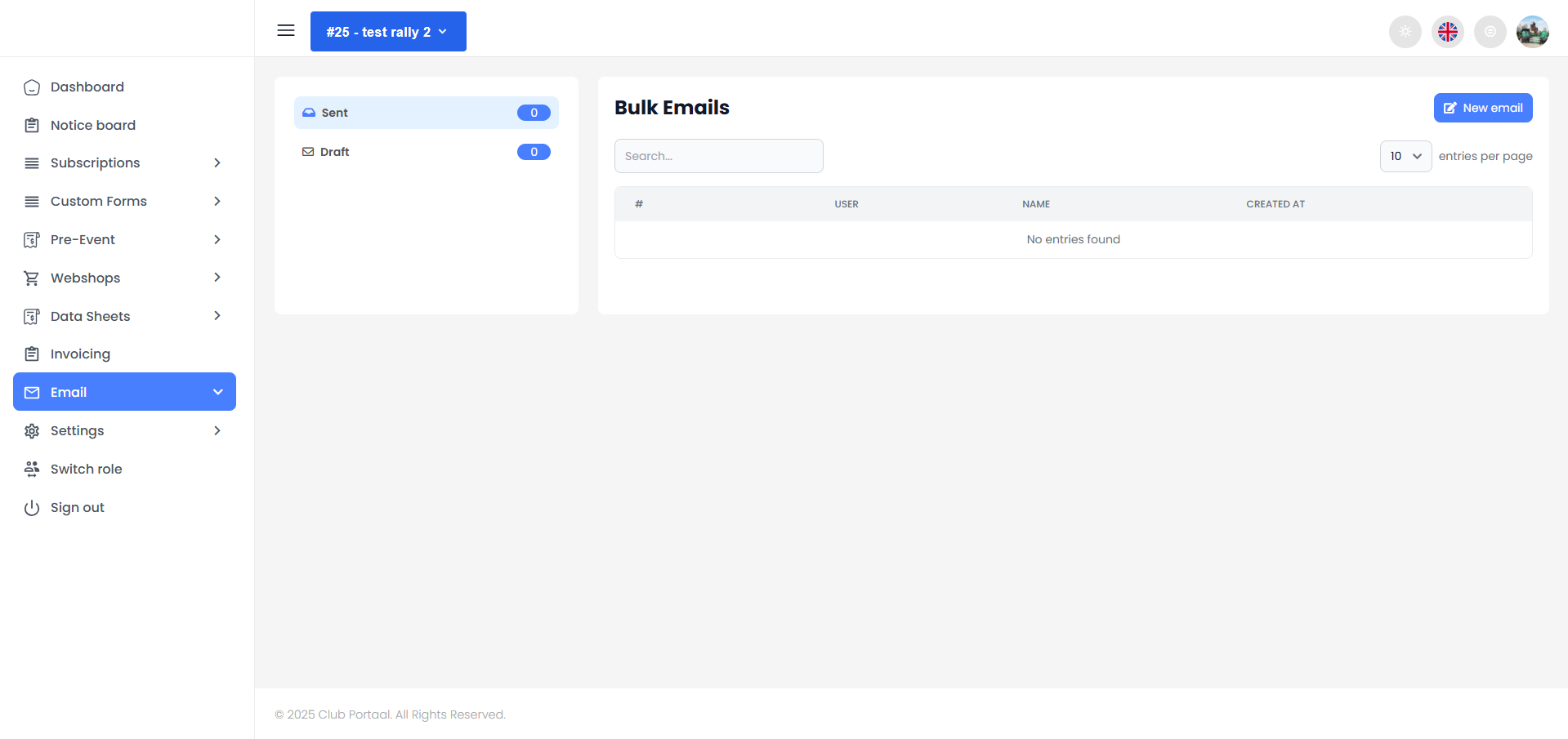The width and height of the screenshot is (1568, 739).
Task: Open Notice board from sidebar
Action: [x=92, y=125]
